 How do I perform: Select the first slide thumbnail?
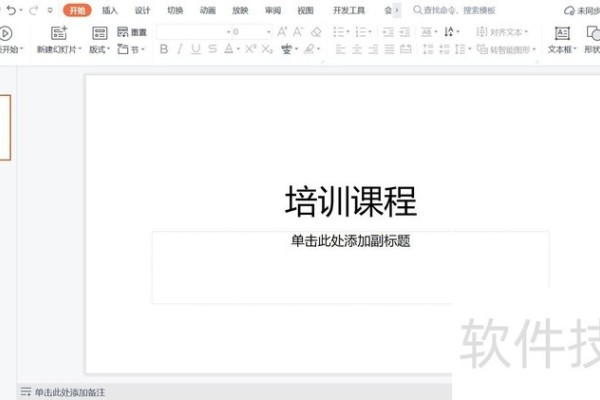[5, 127]
